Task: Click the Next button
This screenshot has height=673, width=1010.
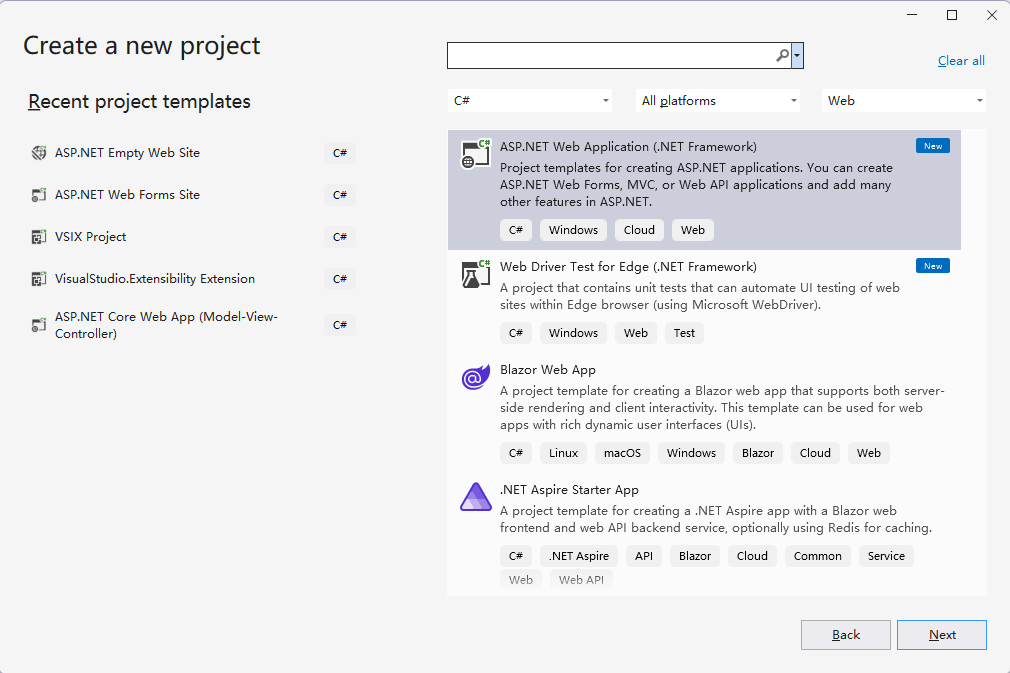Action: (x=942, y=635)
